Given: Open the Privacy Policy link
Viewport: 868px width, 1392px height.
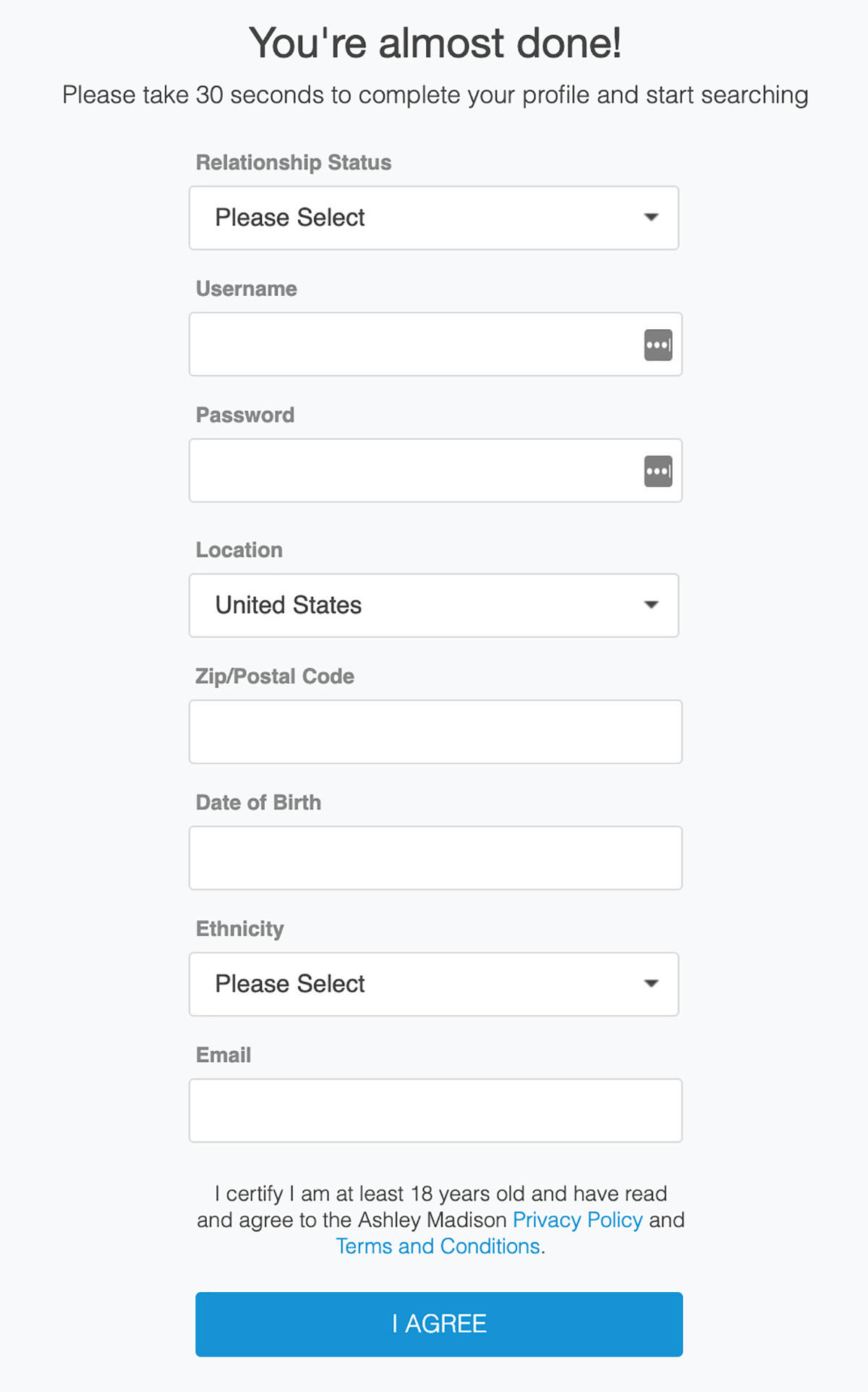Looking at the screenshot, I should click(x=577, y=1220).
